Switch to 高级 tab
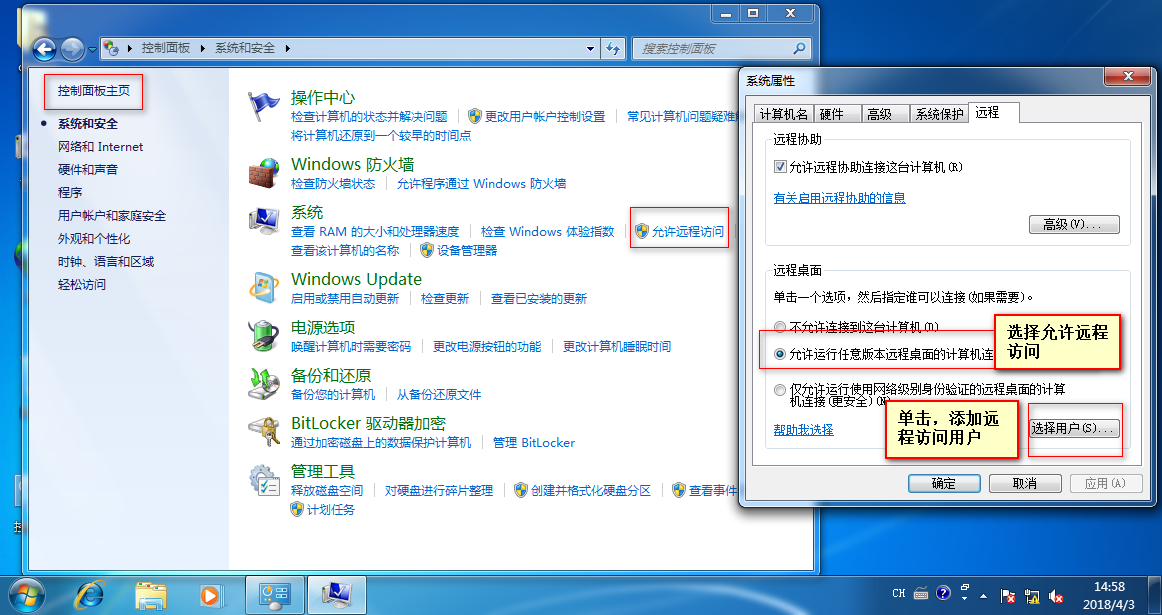Screen dimensions: 1162x615 [x=884, y=114]
